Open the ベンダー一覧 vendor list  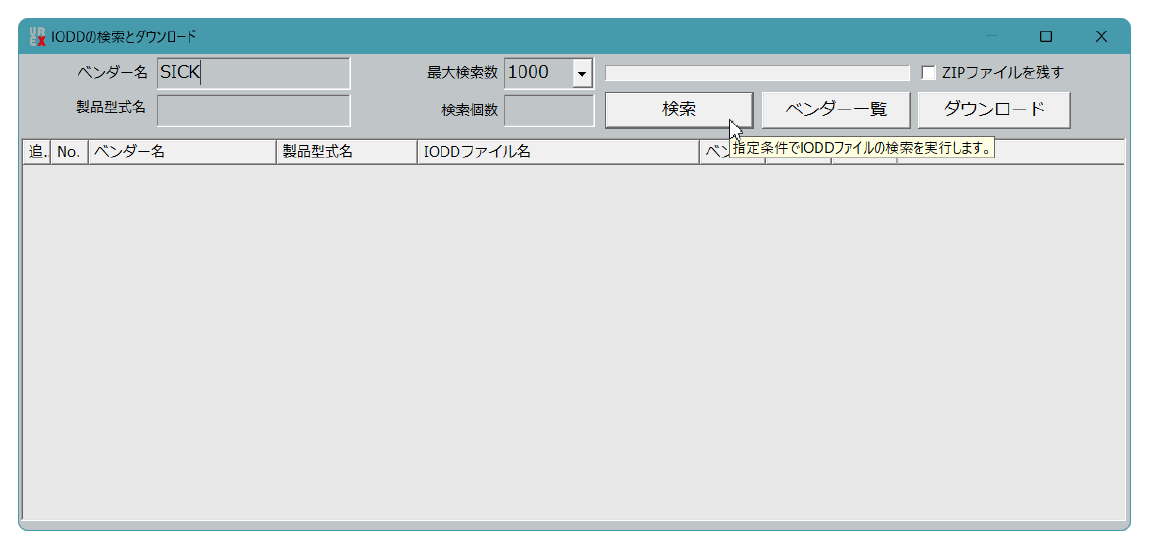point(836,110)
